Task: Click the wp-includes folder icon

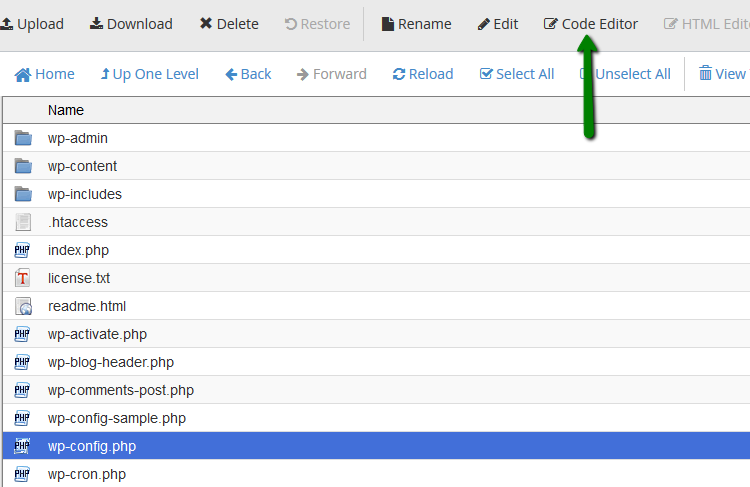Action: click(x=23, y=194)
